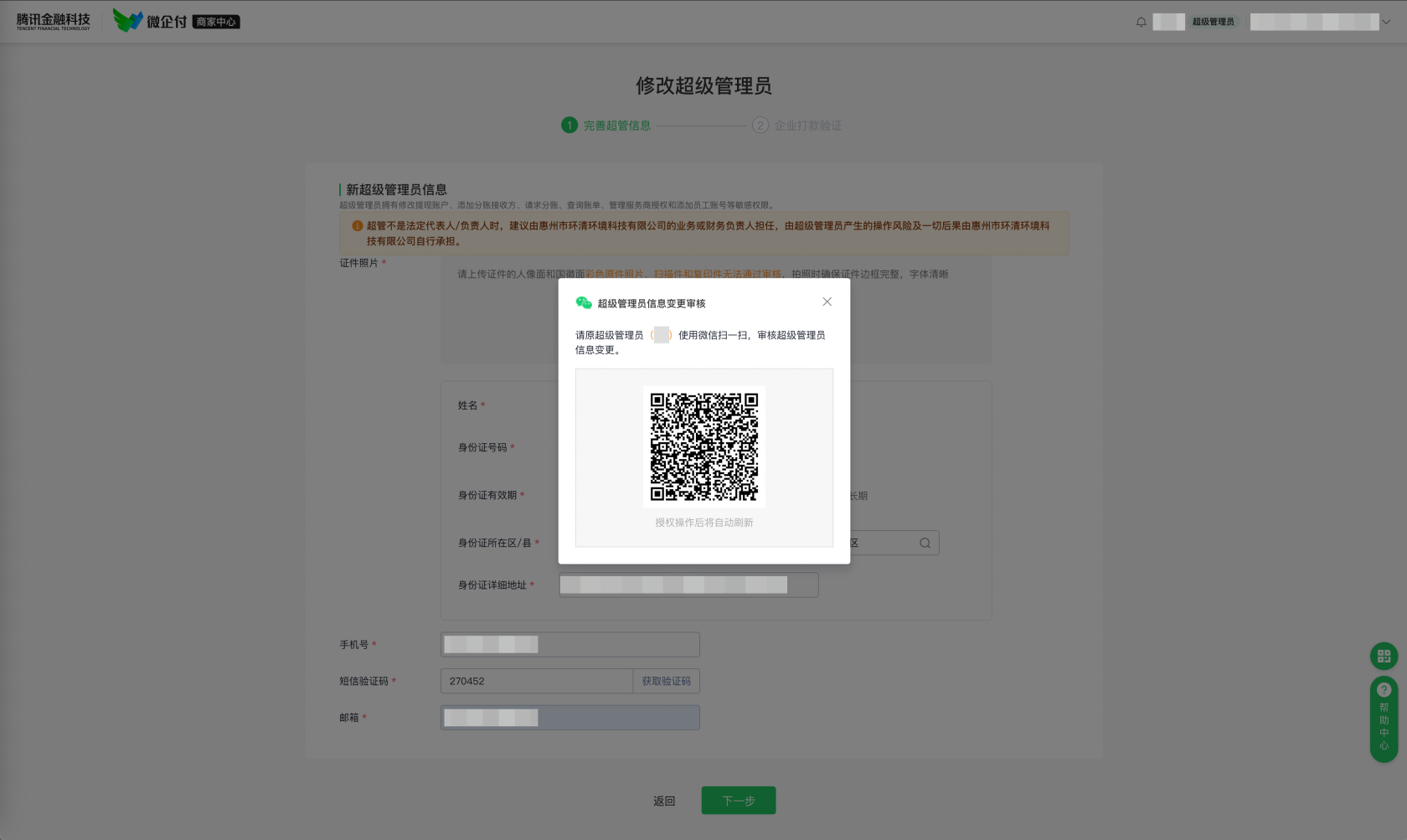Focus the 短信验证码 field containing 270452
This screenshot has width=1407, height=840.
tap(537, 681)
